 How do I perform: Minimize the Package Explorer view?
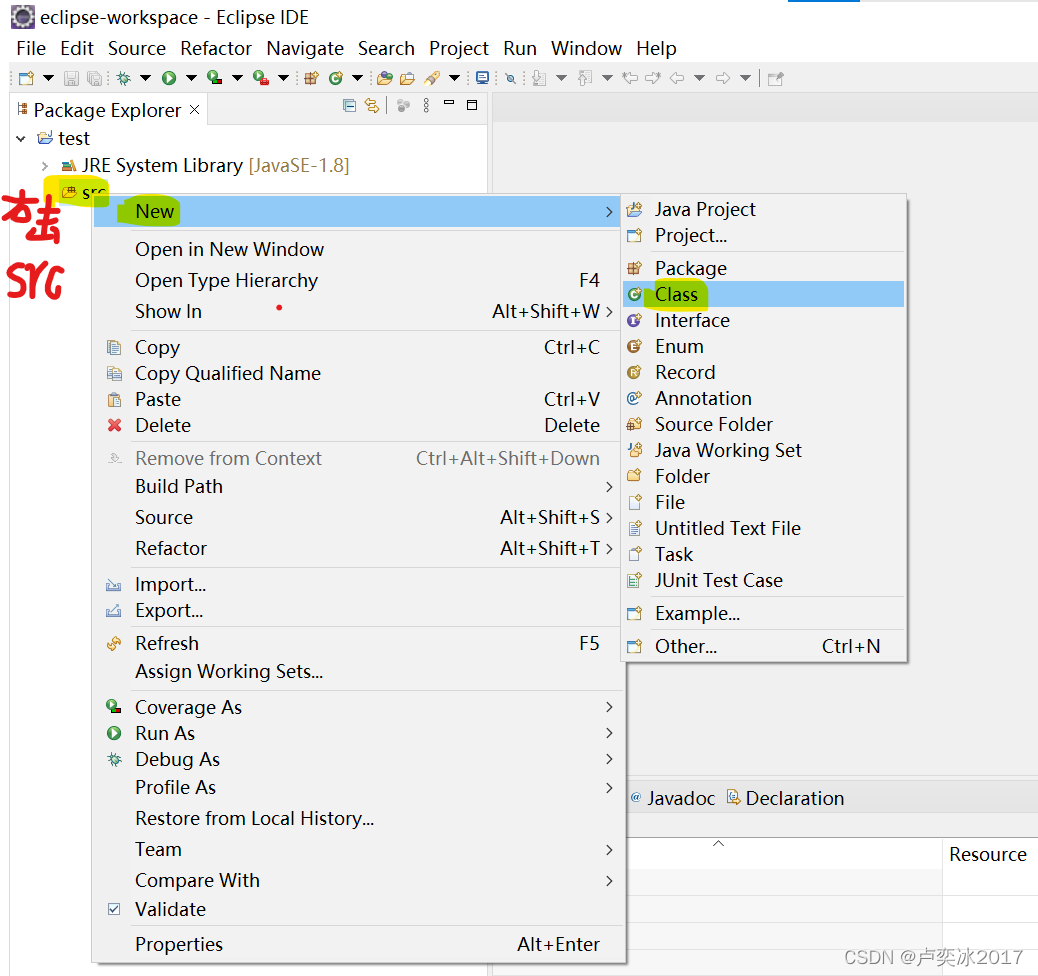click(449, 103)
